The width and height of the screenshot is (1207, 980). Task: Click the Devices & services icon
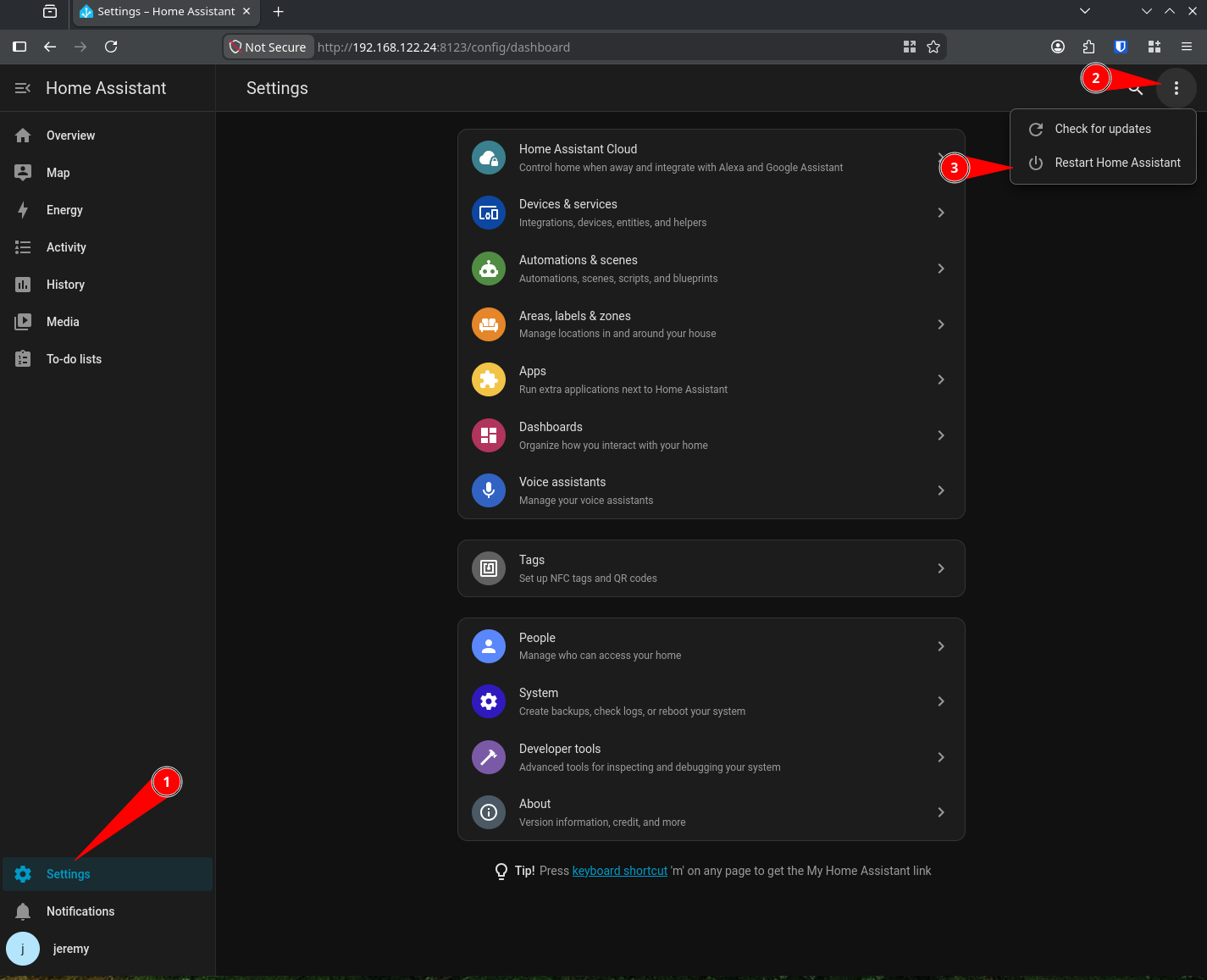(x=489, y=213)
